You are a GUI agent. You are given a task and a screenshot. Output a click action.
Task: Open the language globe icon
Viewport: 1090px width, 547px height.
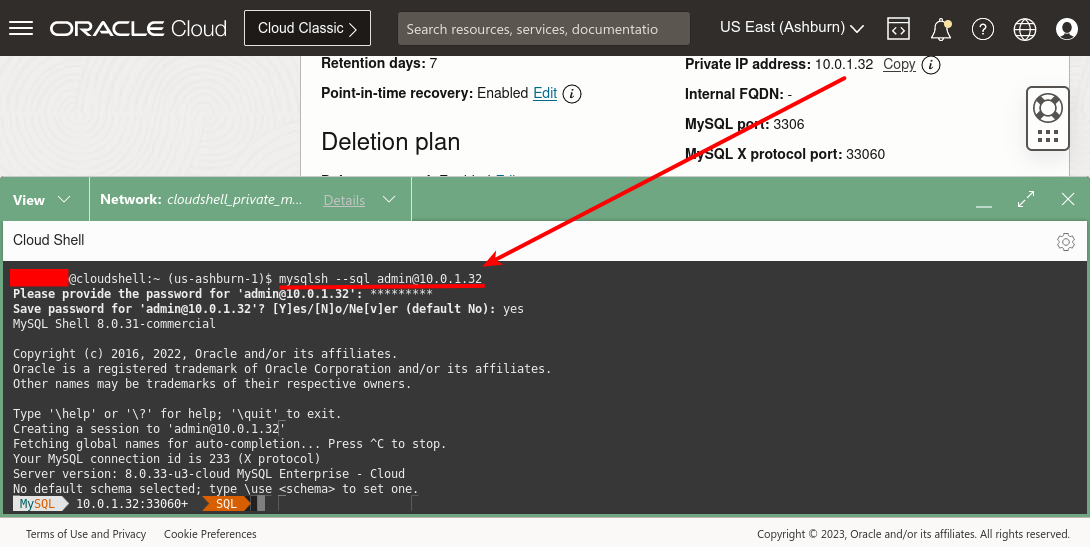point(1025,28)
